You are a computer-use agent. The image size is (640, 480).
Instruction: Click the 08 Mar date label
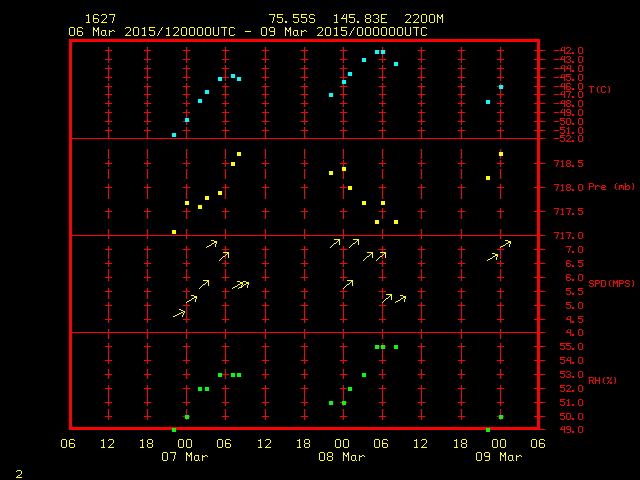pos(342,457)
